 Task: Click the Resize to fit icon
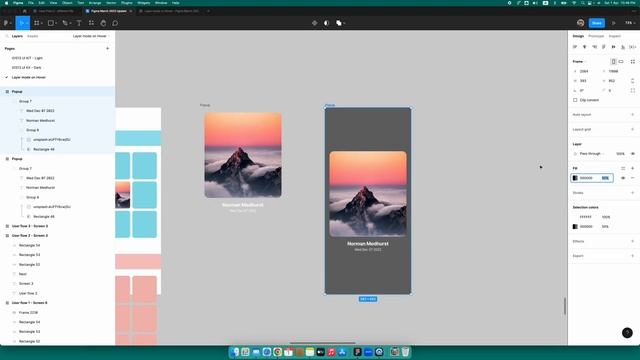tap(633, 62)
